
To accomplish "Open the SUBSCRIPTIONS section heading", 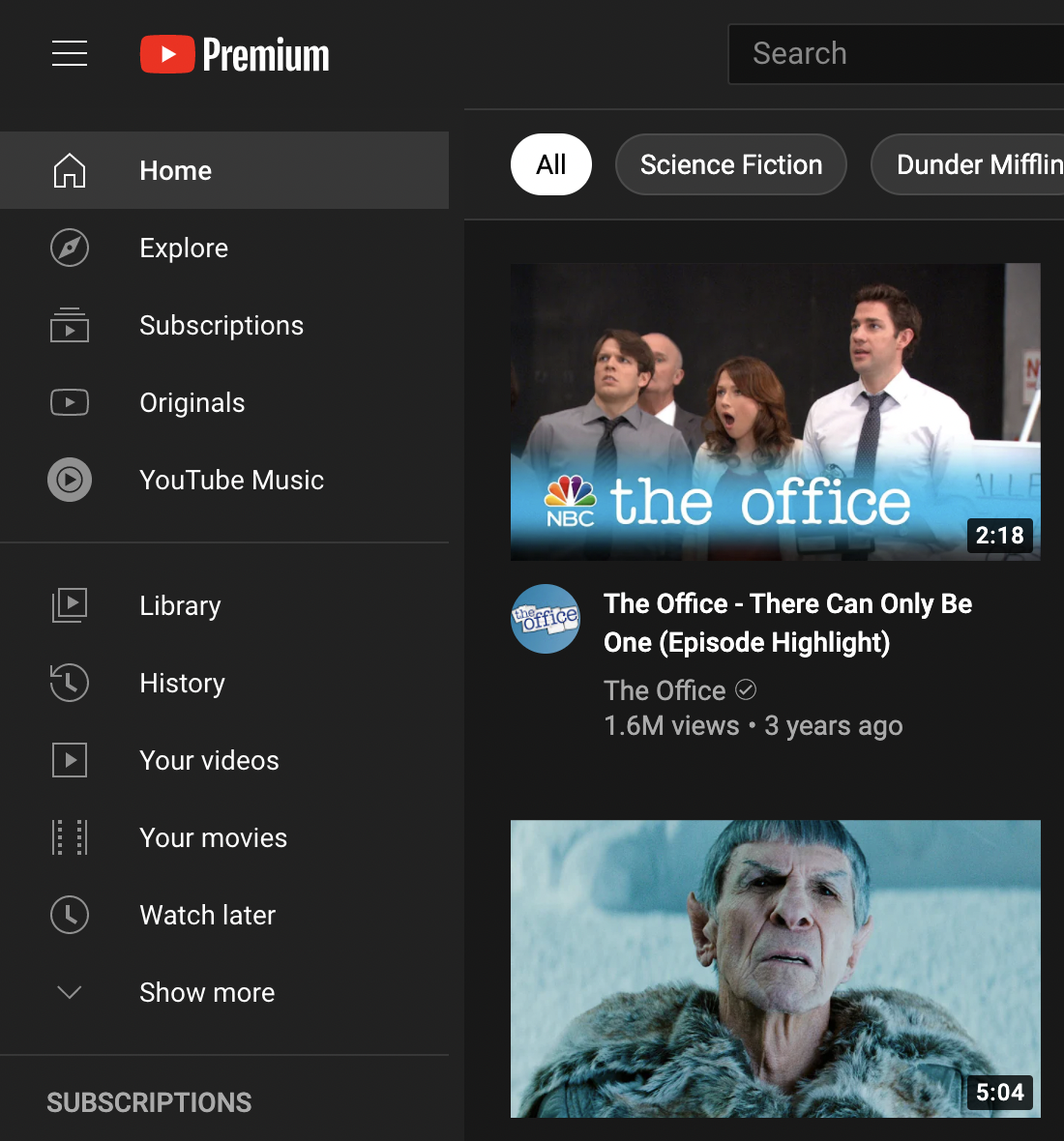I will (x=148, y=1102).
